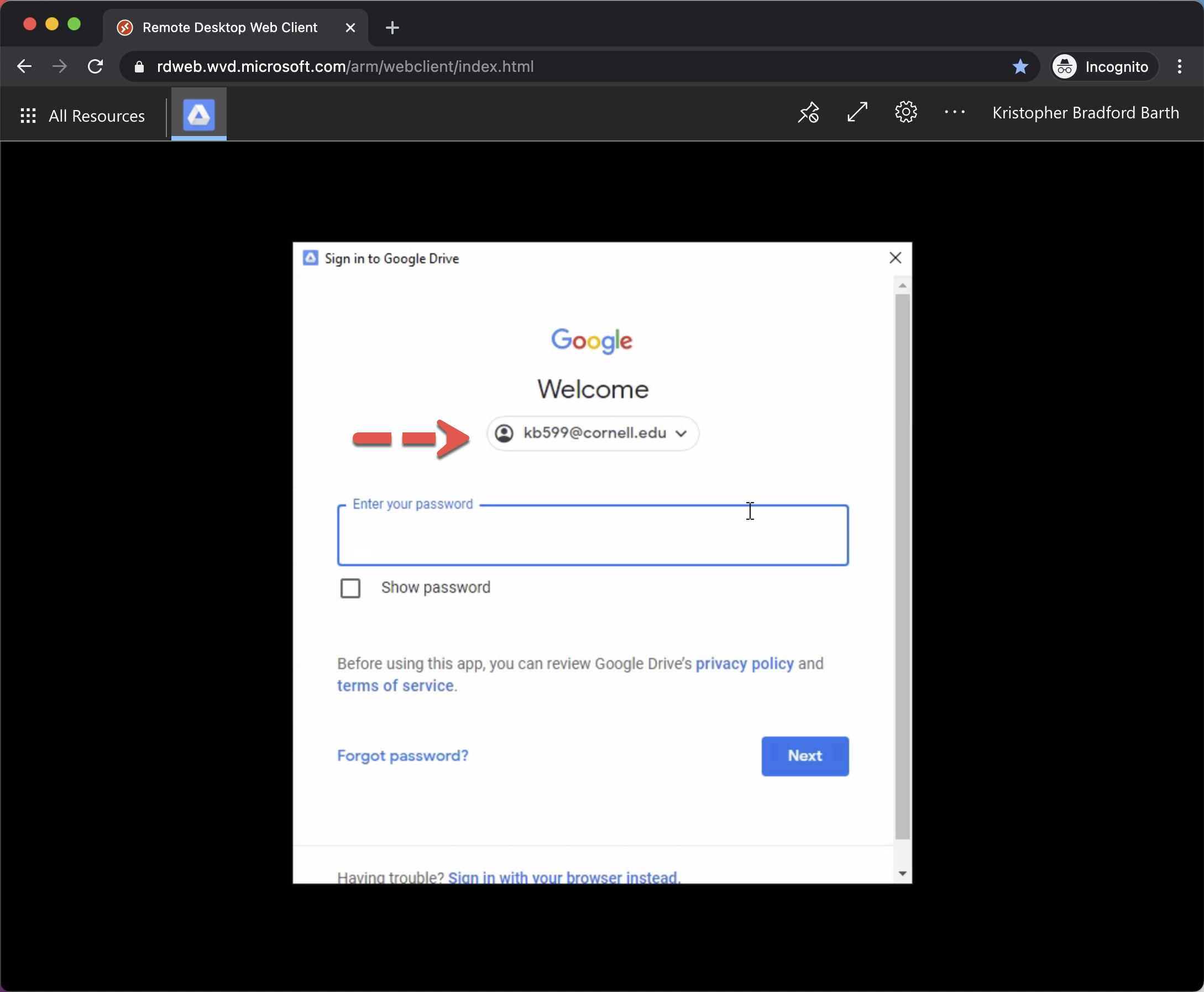The width and height of the screenshot is (1204, 992).
Task: Enter full screen with the diagonal arrows icon
Action: (x=857, y=112)
